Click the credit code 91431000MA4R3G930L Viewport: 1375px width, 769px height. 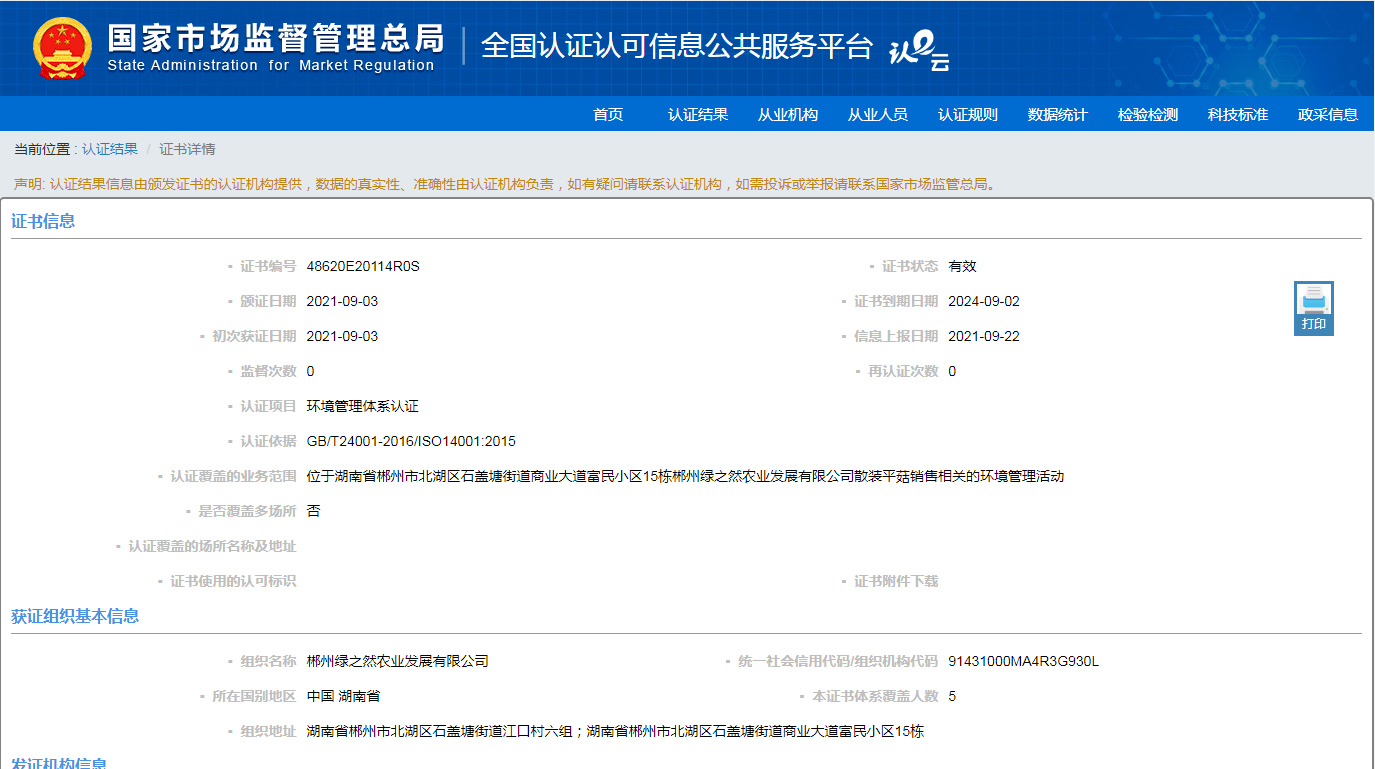[x=1023, y=662]
